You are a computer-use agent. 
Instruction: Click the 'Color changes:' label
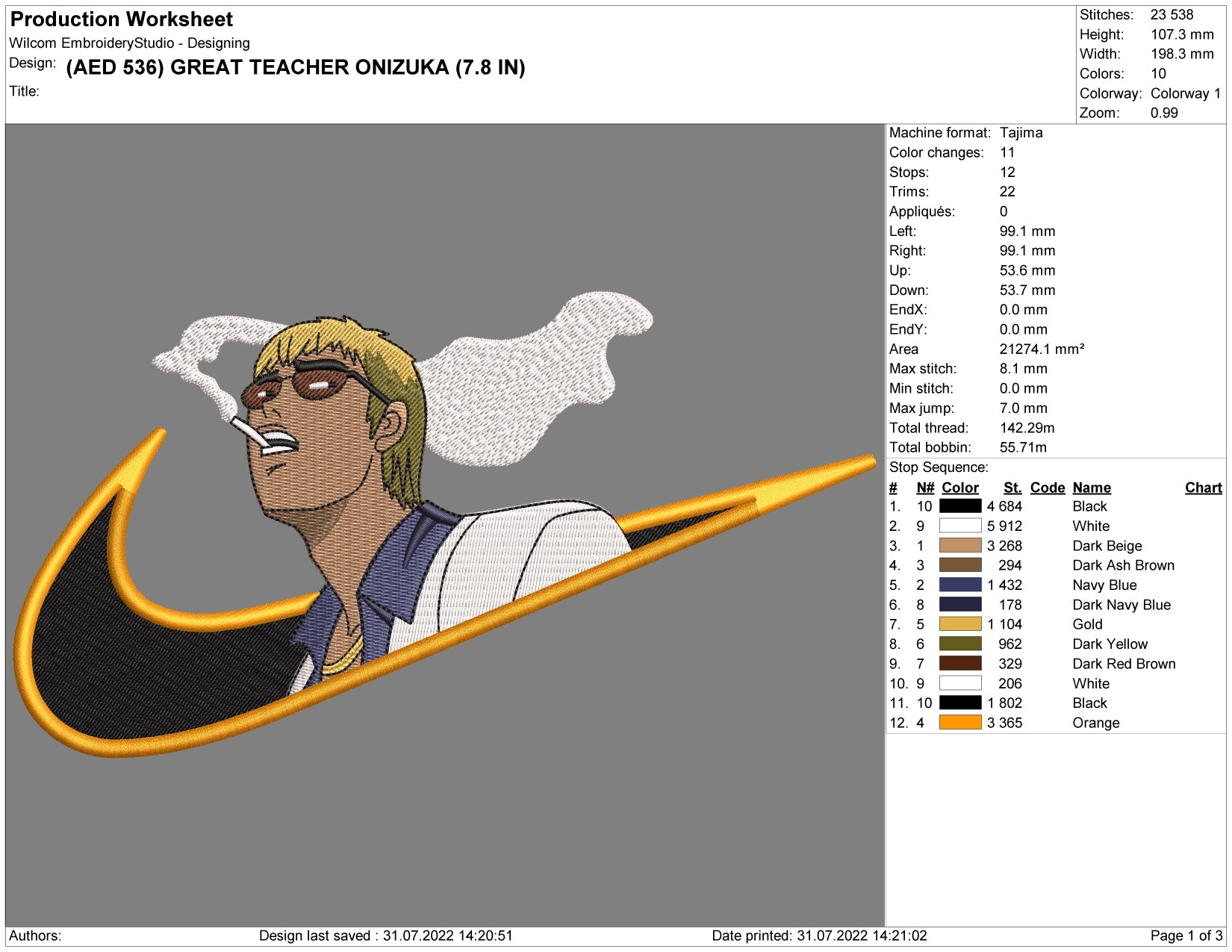pos(936,152)
